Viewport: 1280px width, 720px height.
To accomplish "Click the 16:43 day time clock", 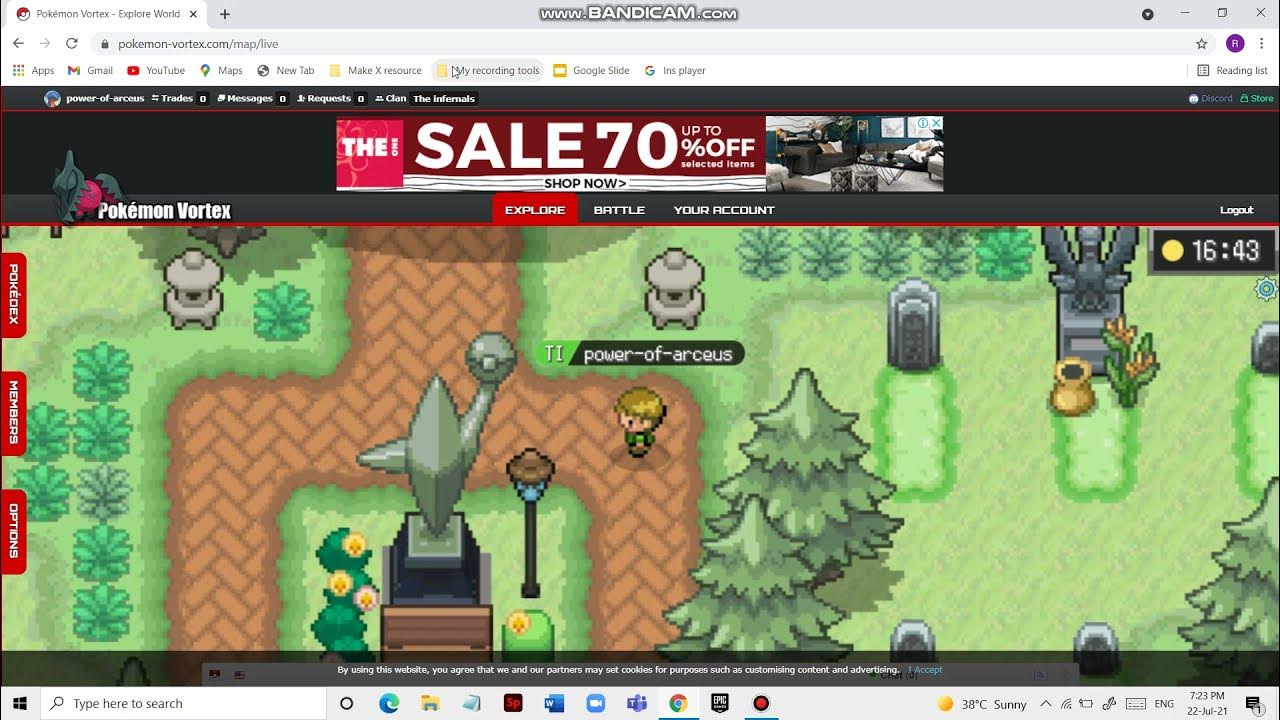I will pyautogui.click(x=1213, y=250).
